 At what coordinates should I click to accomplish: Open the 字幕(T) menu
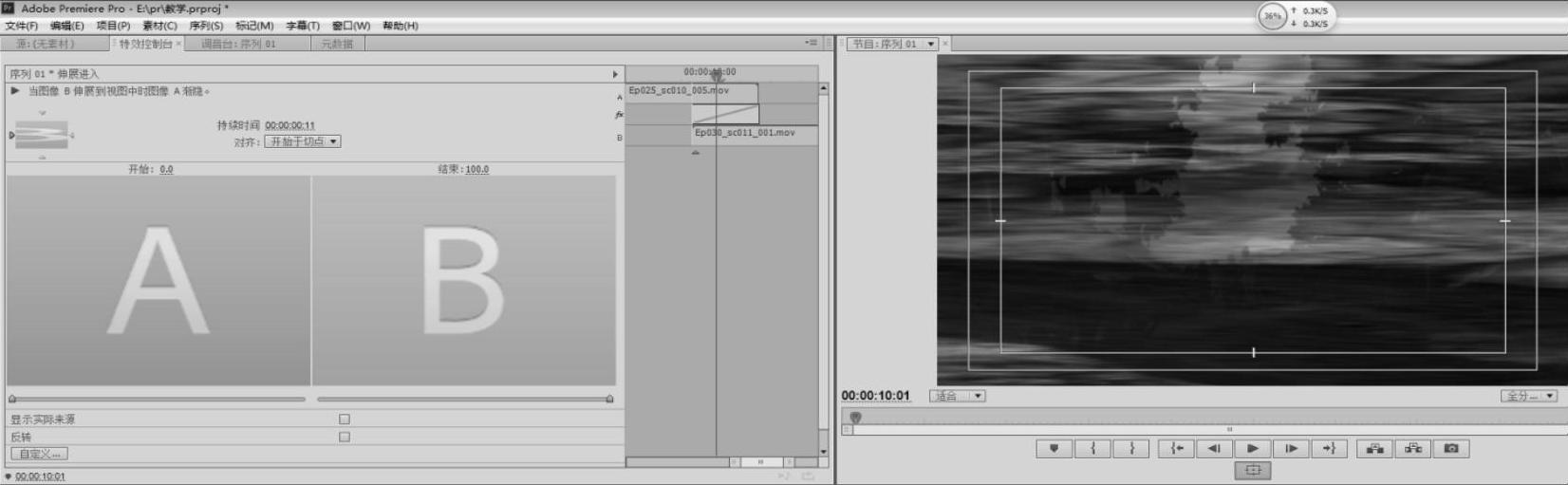(303, 26)
